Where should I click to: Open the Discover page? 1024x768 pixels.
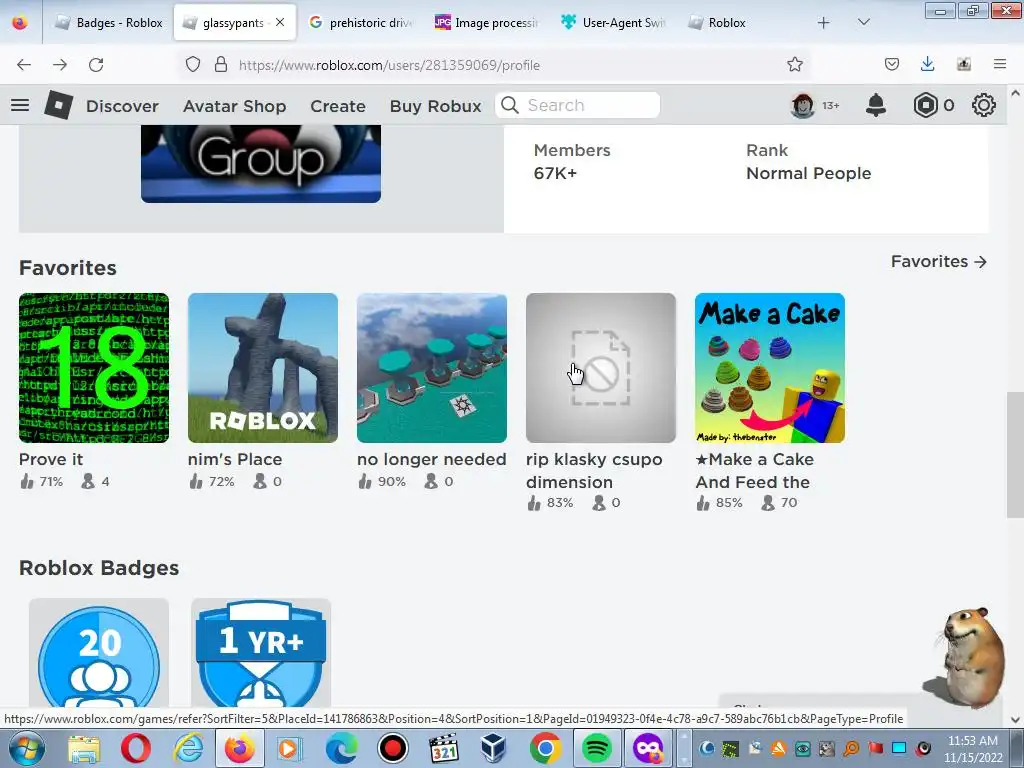click(x=122, y=106)
